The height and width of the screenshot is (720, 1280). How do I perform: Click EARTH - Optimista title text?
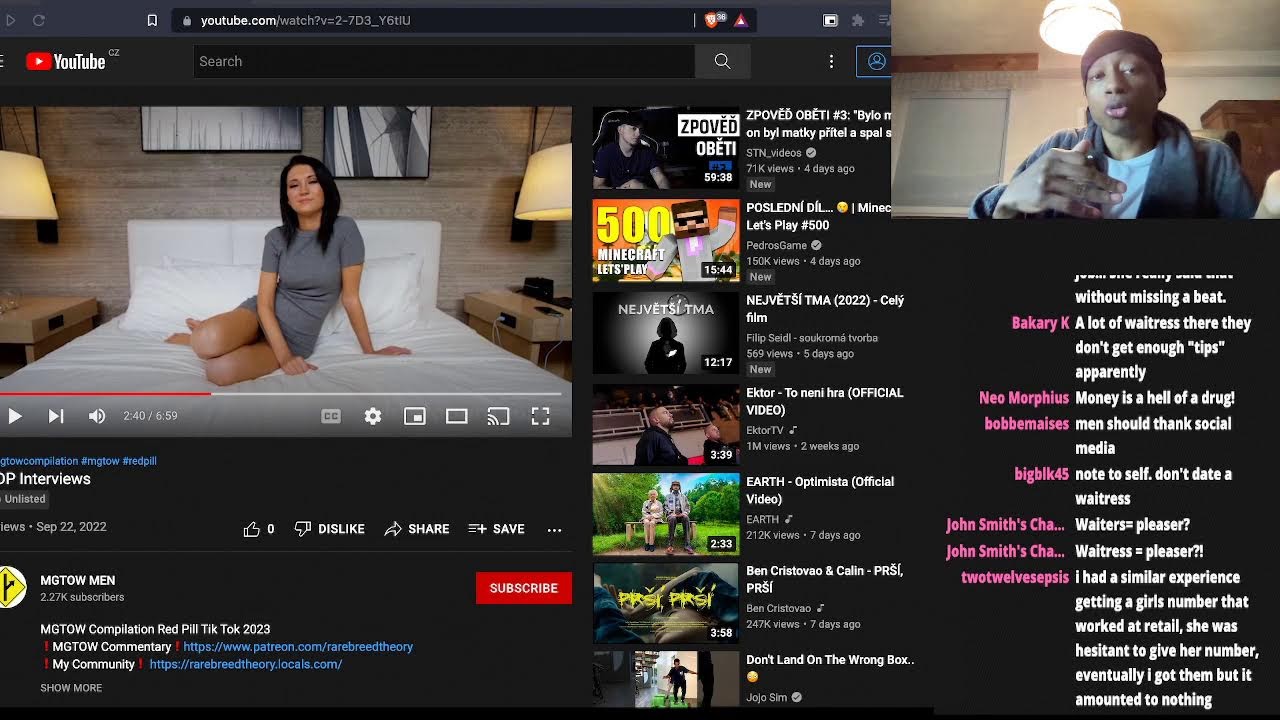click(820, 490)
